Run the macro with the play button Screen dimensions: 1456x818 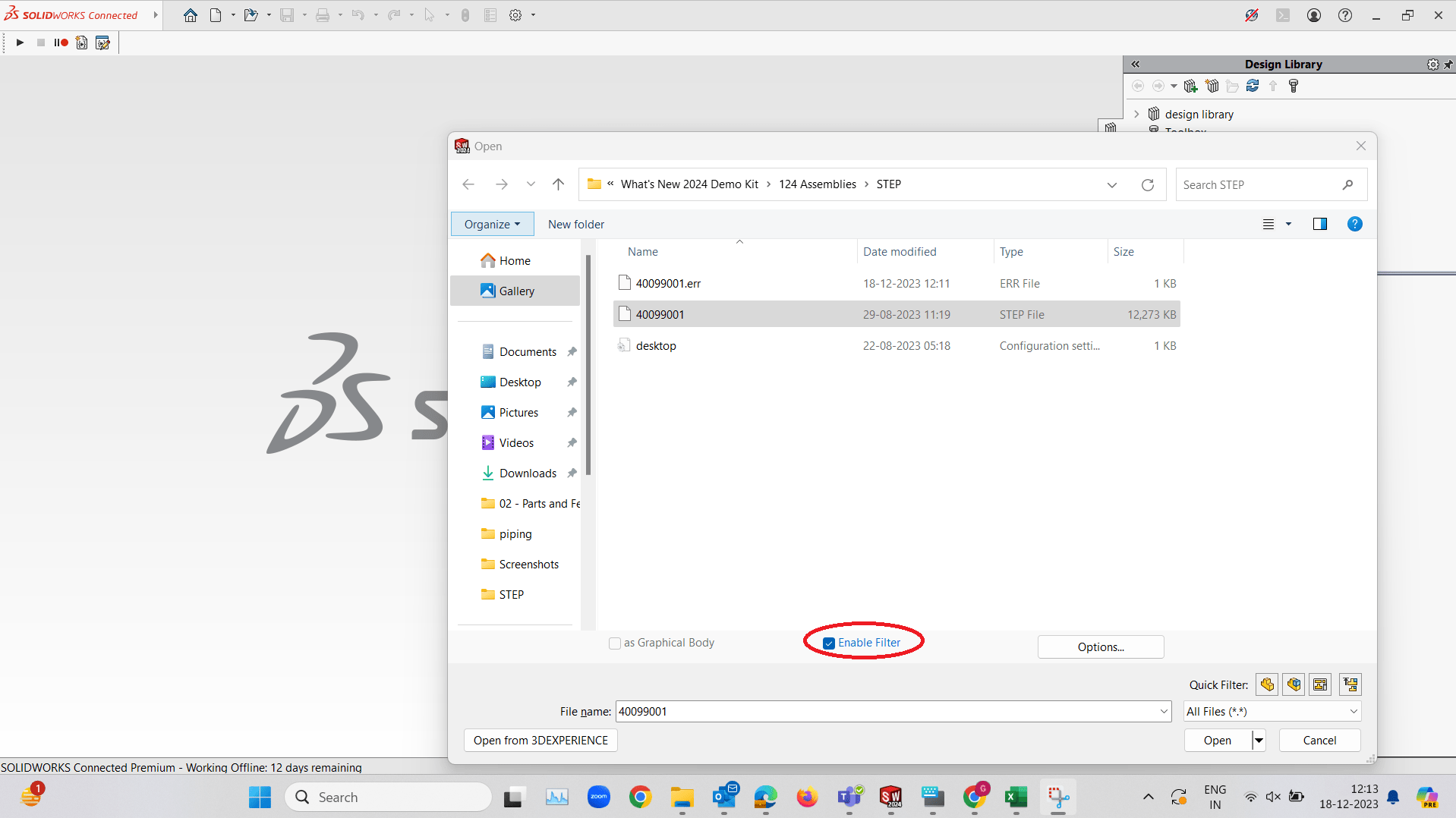tap(20, 42)
